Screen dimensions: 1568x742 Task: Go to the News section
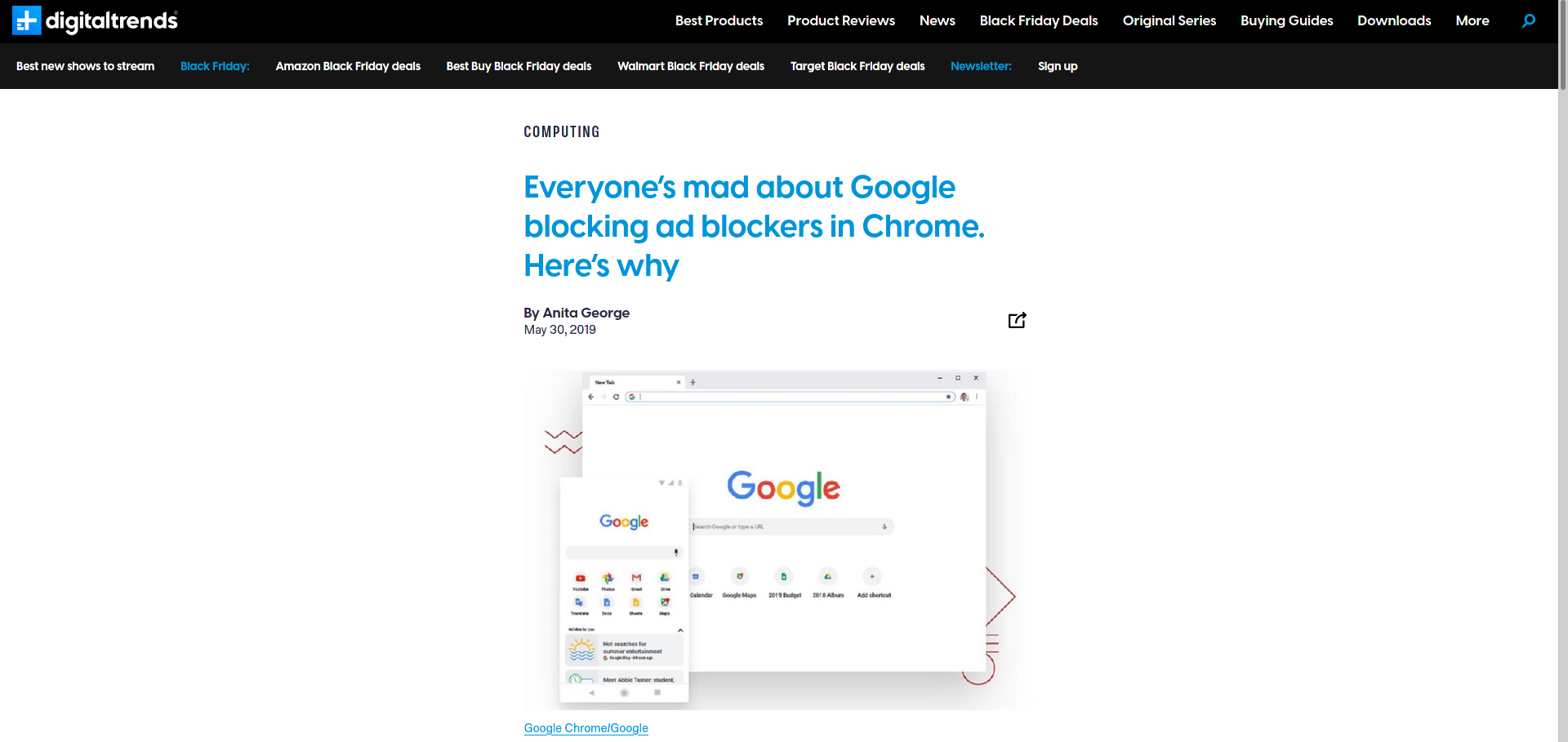tap(938, 20)
